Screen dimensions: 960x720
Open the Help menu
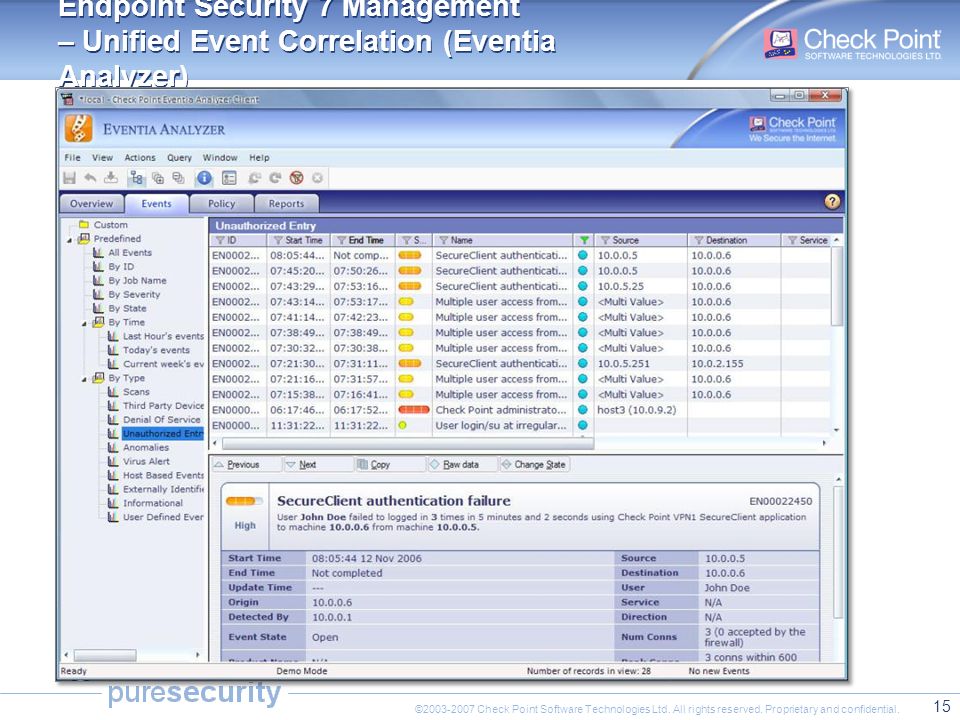259,157
